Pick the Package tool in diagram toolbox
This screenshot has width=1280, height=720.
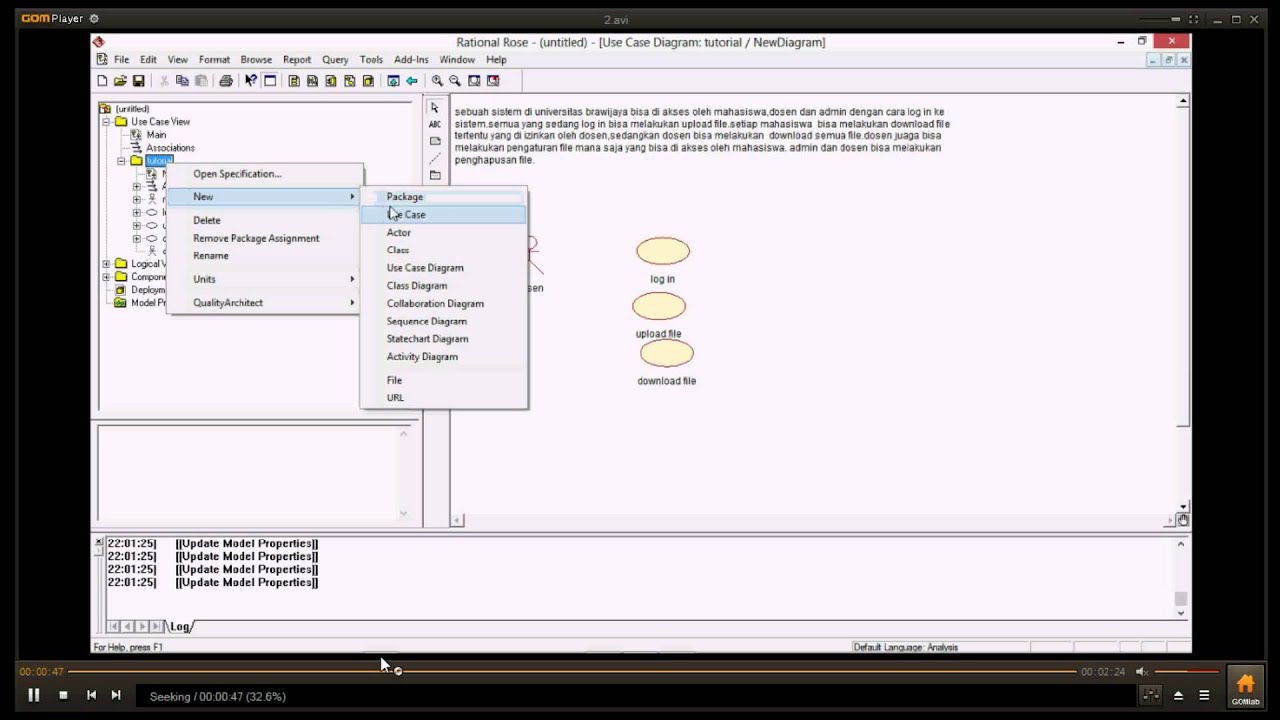434,175
